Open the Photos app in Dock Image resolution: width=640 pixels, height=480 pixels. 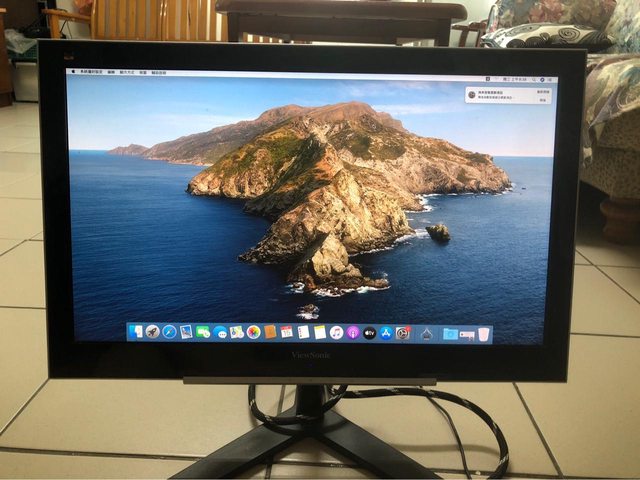(x=254, y=332)
